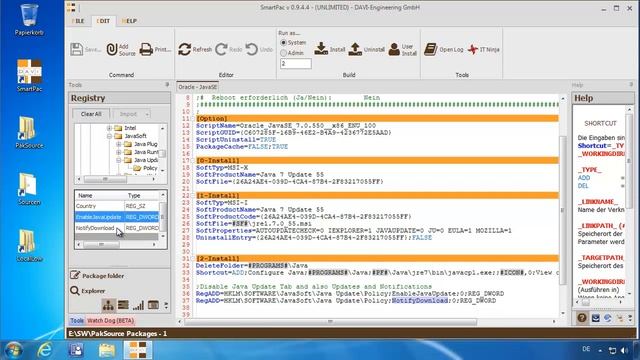Collapse the [Option] section fold marker
The width and height of the screenshot is (640, 360).
(193, 118)
